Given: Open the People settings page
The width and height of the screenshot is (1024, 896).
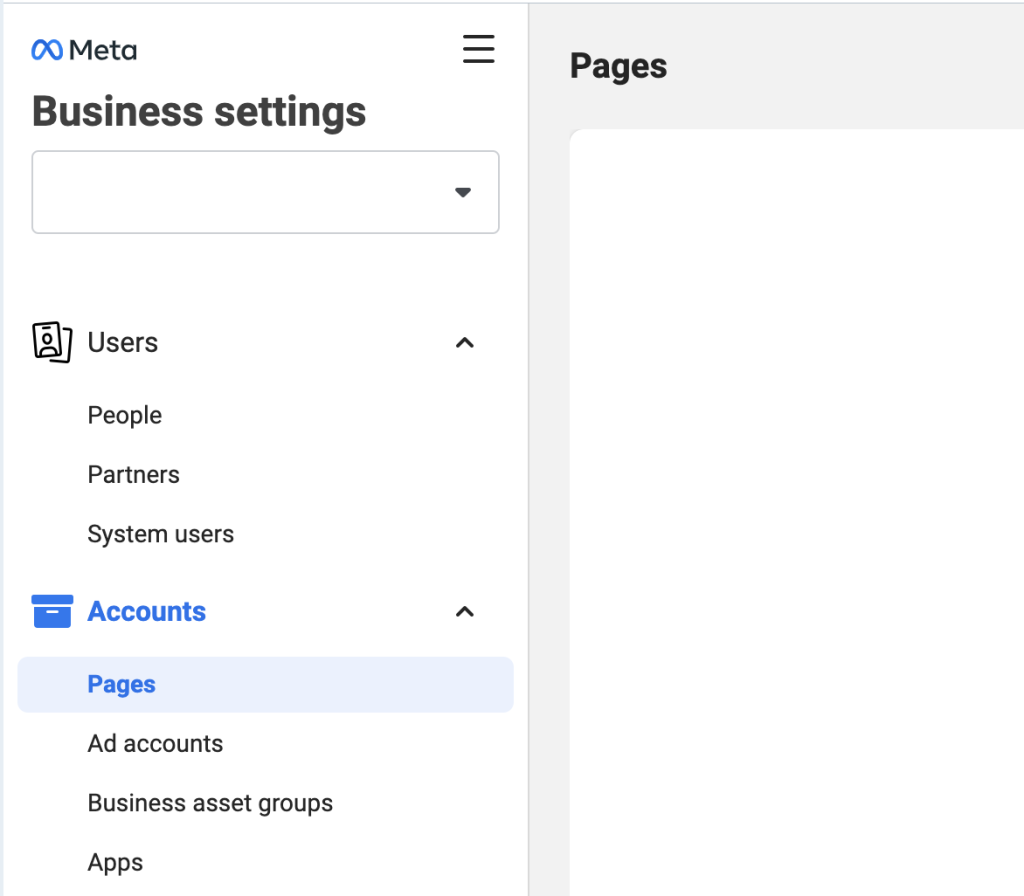Looking at the screenshot, I should click(x=124, y=415).
